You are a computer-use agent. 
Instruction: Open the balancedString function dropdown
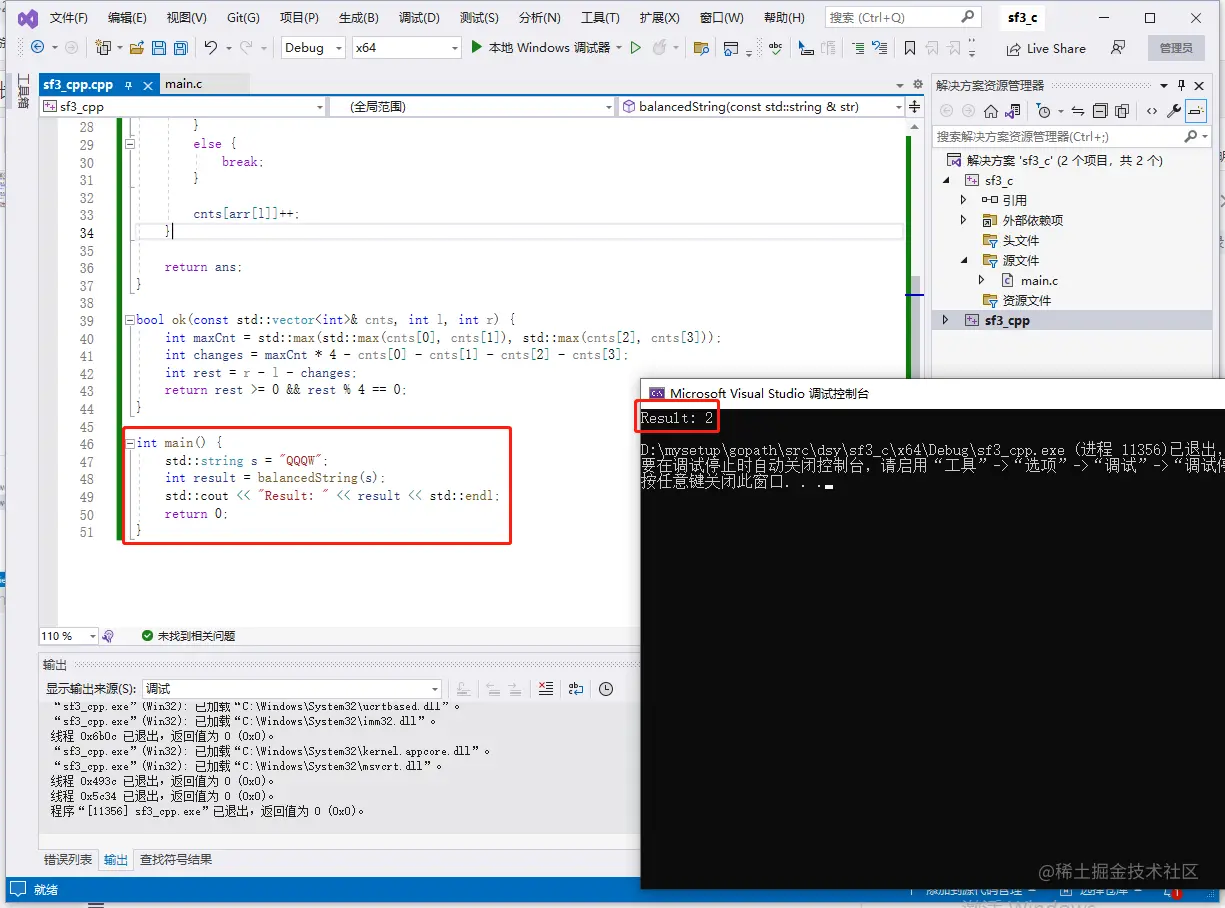pyautogui.click(x=898, y=106)
